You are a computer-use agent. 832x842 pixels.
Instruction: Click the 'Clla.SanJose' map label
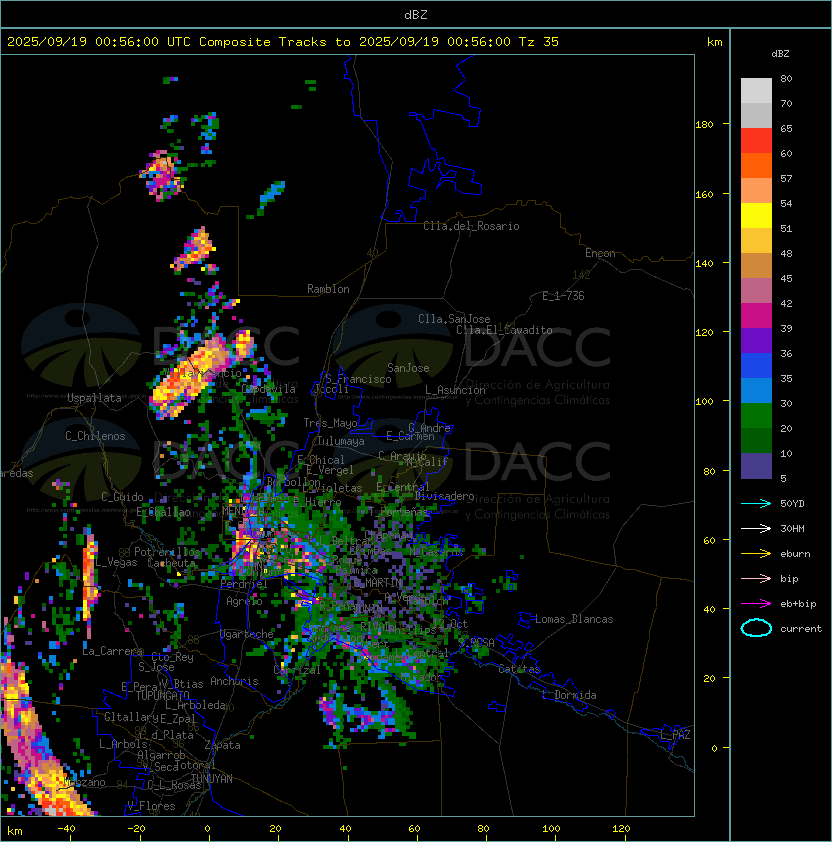pos(454,319)
